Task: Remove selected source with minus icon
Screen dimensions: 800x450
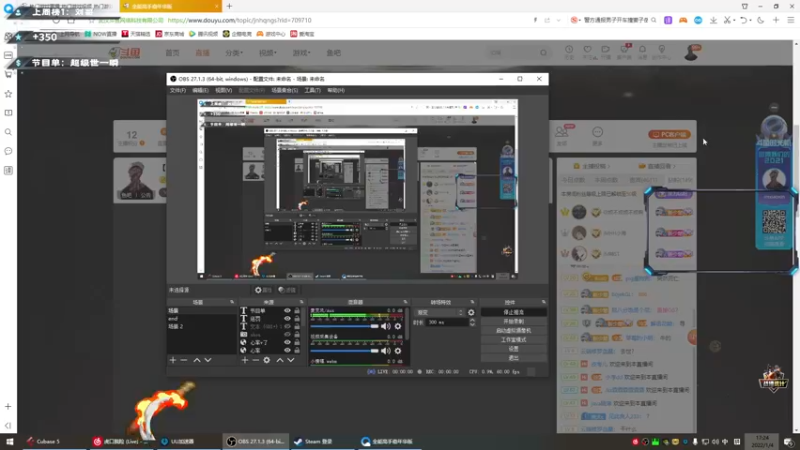Action: point(256,360)
